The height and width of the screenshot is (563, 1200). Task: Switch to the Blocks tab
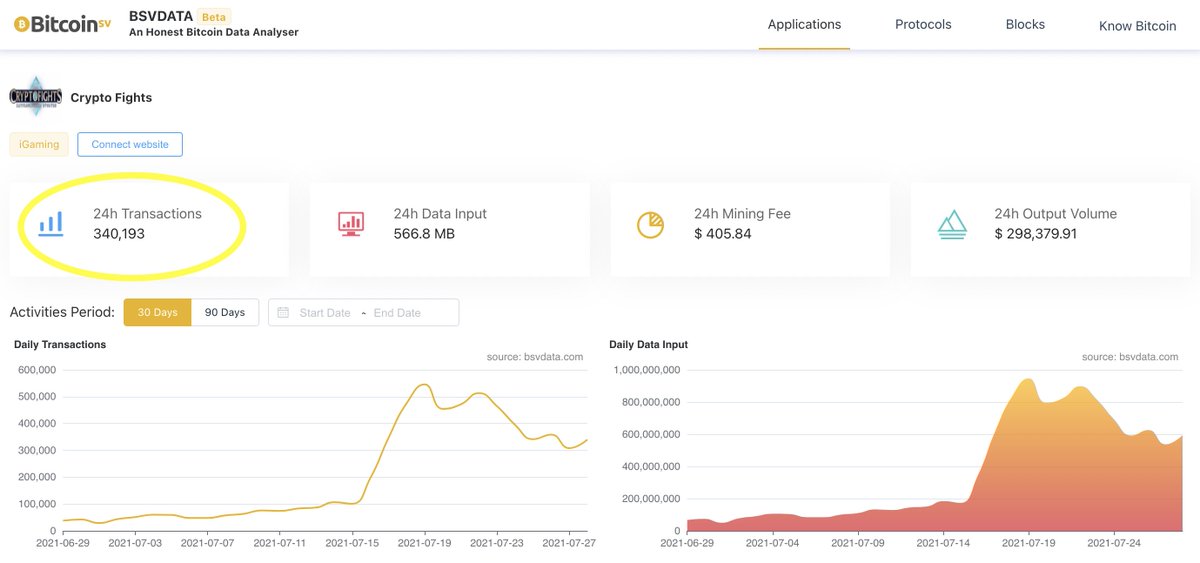coord(1025,25)
